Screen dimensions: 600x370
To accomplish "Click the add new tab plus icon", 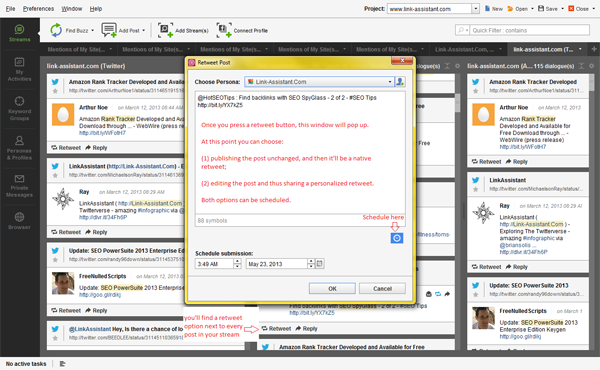I will 594,49.
